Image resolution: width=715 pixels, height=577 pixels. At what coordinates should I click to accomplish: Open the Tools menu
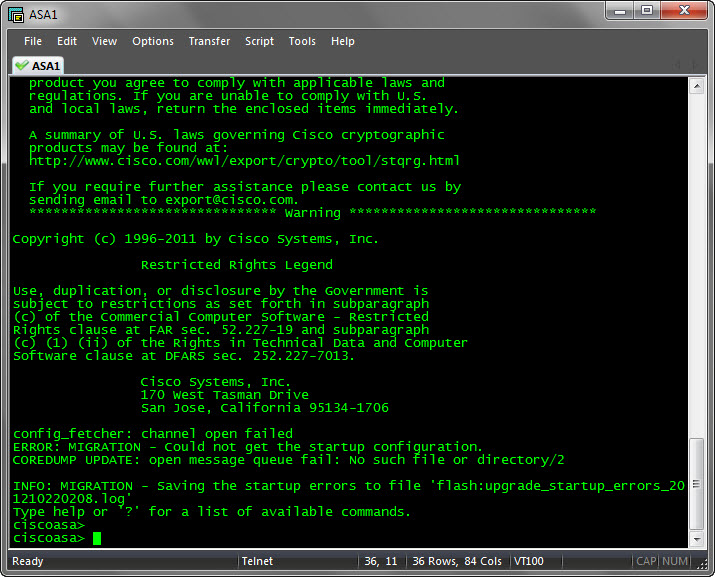coord(302,41)
